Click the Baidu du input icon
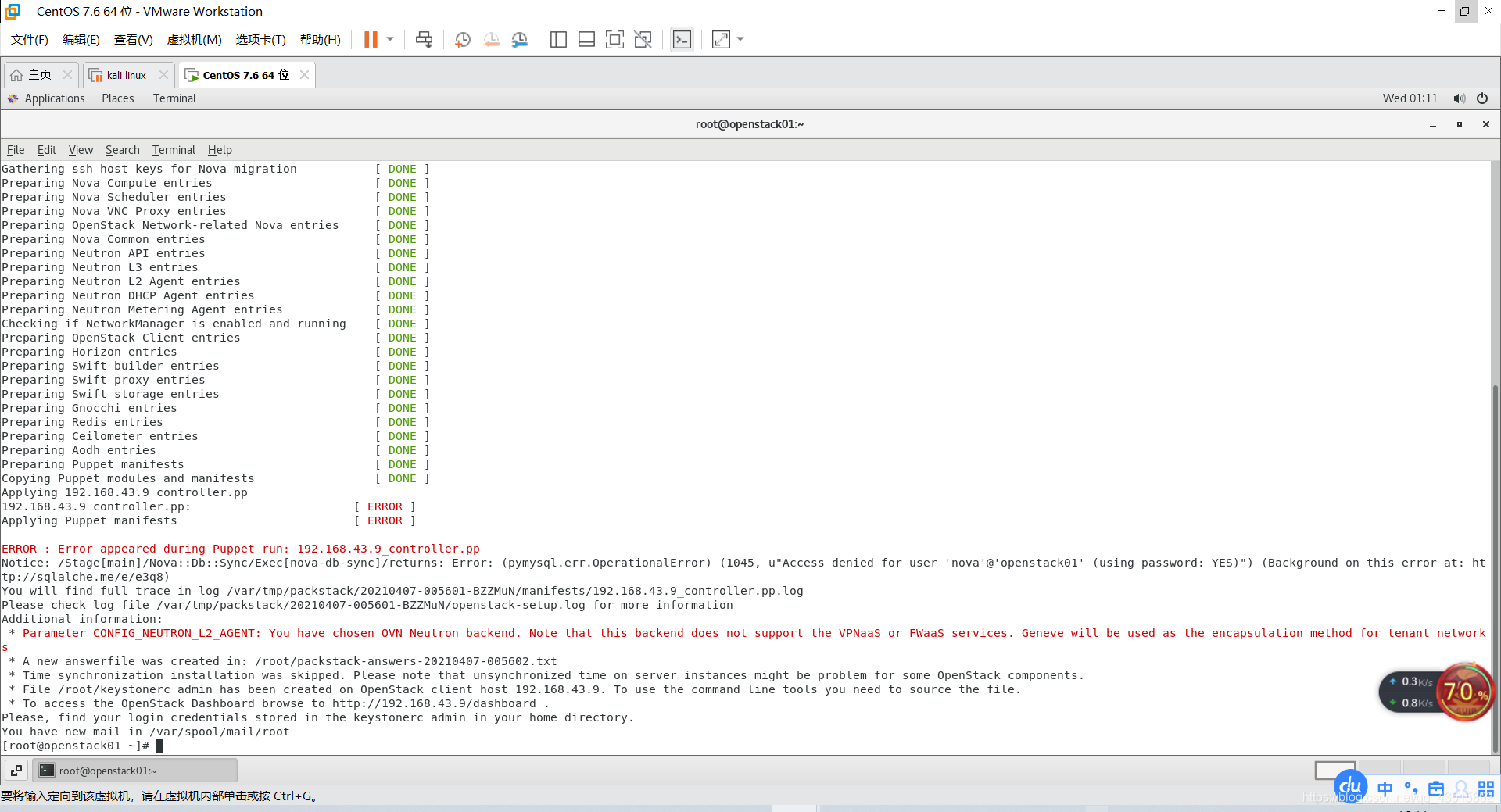This screenshot has width=1501, height=812. pos(1350,786)
